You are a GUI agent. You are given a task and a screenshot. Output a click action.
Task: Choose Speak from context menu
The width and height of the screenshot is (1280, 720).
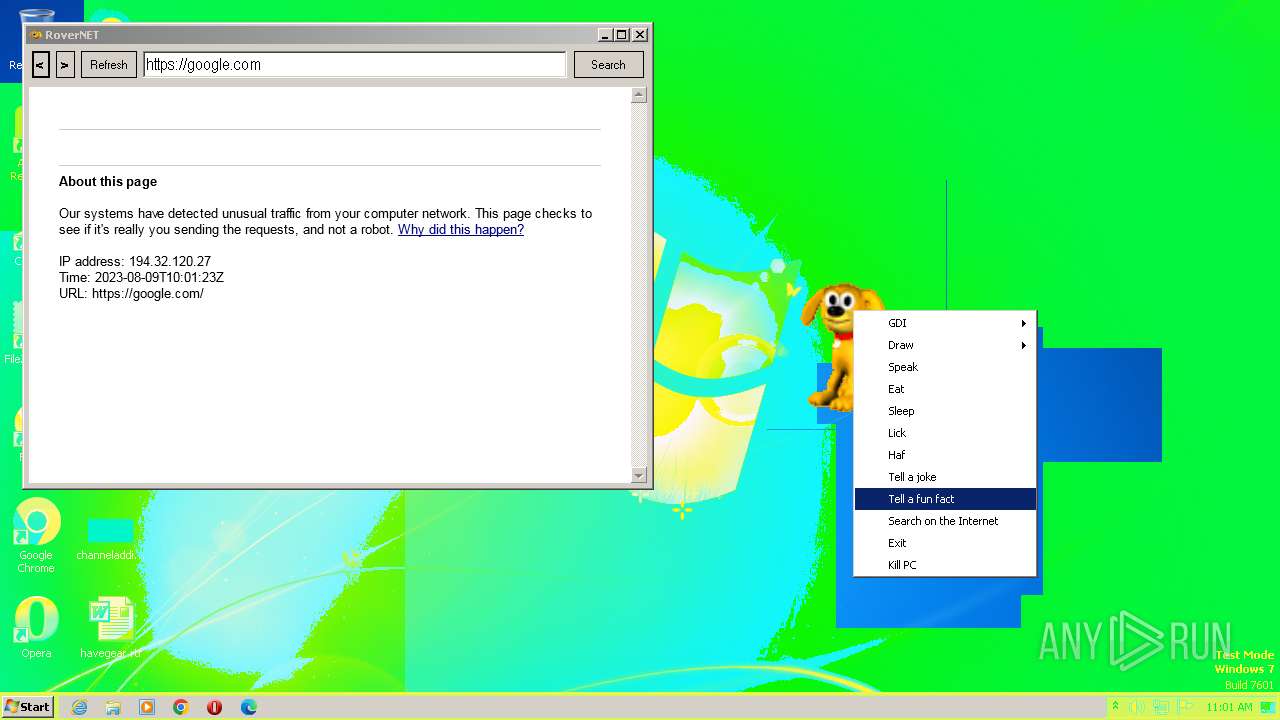[x=945, y=367]
